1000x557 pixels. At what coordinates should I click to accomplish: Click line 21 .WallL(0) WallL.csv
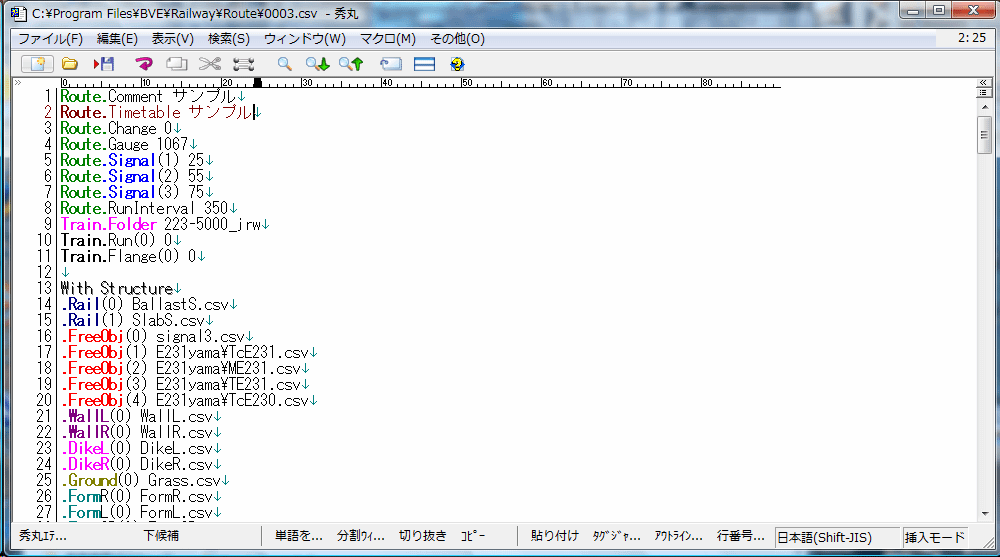click(136, 416)
